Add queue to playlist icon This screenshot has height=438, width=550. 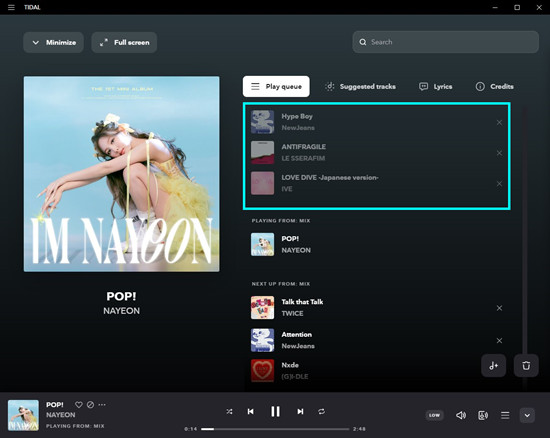(494, 365)
